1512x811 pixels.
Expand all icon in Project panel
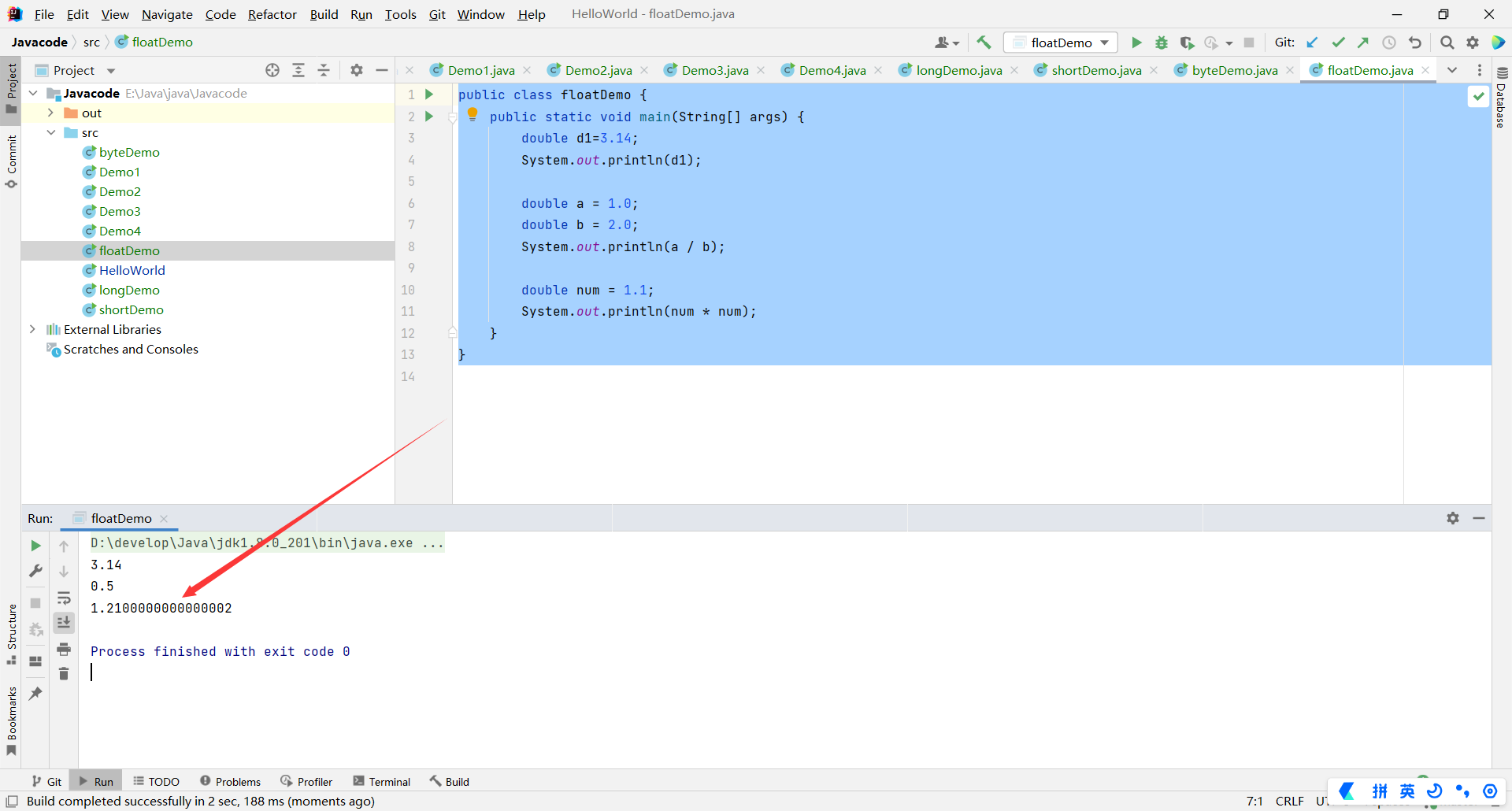(x=298, y=70)
